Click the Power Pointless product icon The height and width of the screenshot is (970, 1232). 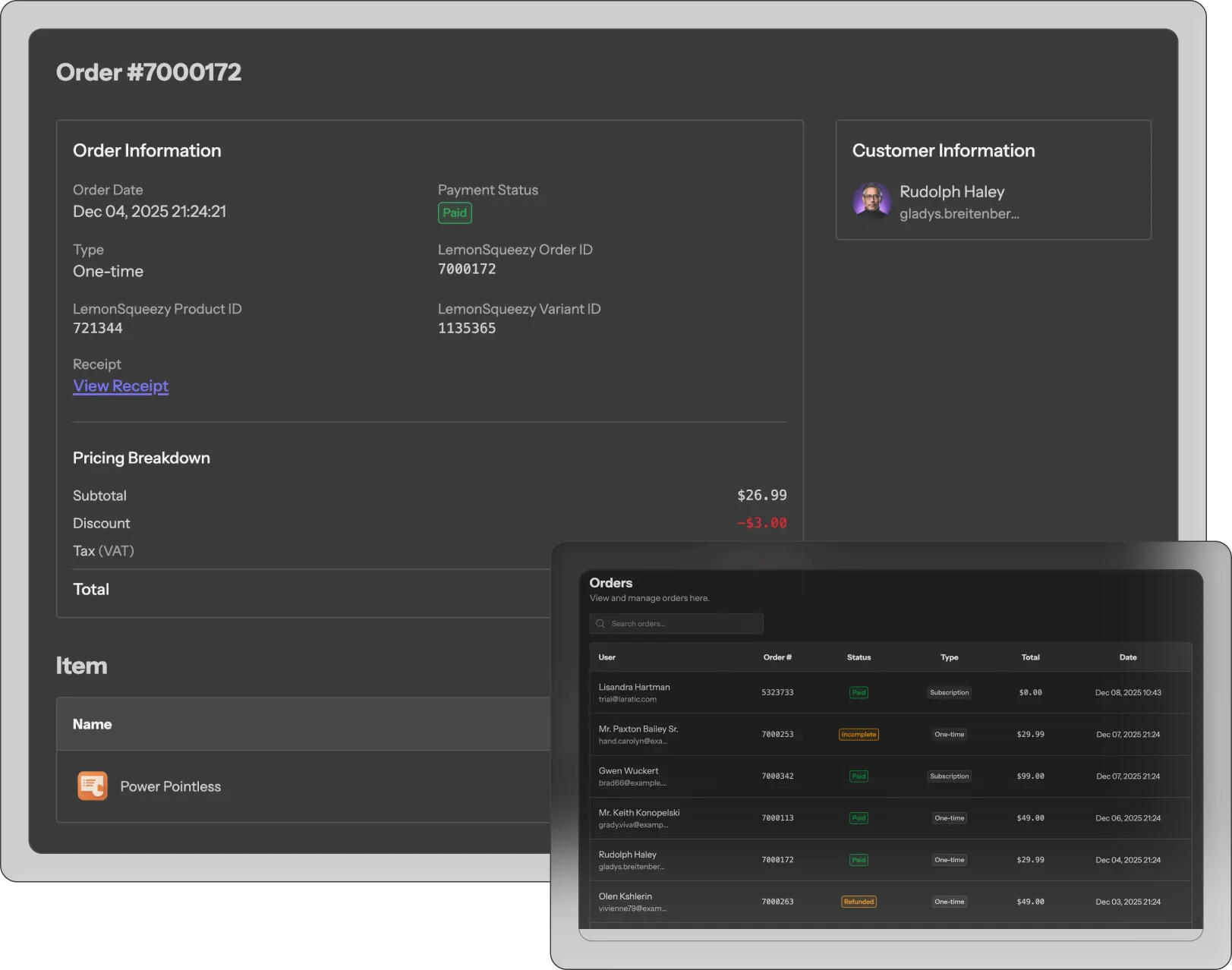point(93,786)
